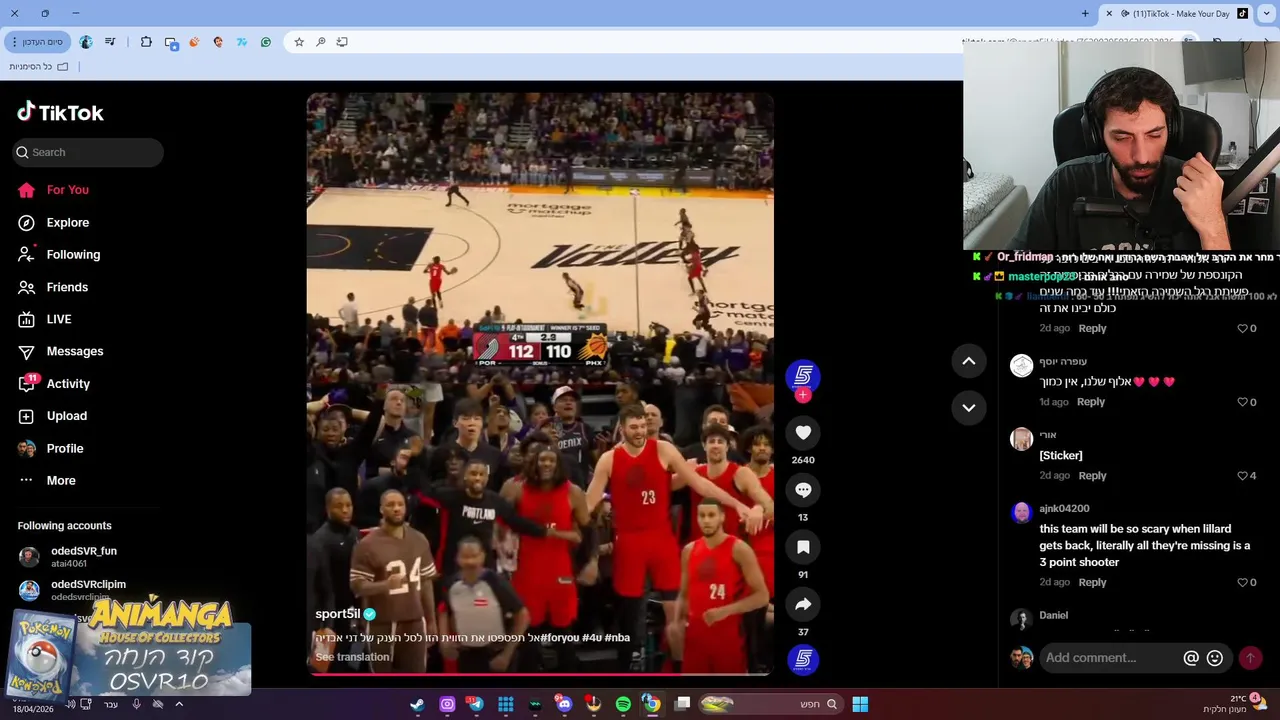Open ajnk04200's profile name
Screen dimensions: 1280x720
(1064, 509)
